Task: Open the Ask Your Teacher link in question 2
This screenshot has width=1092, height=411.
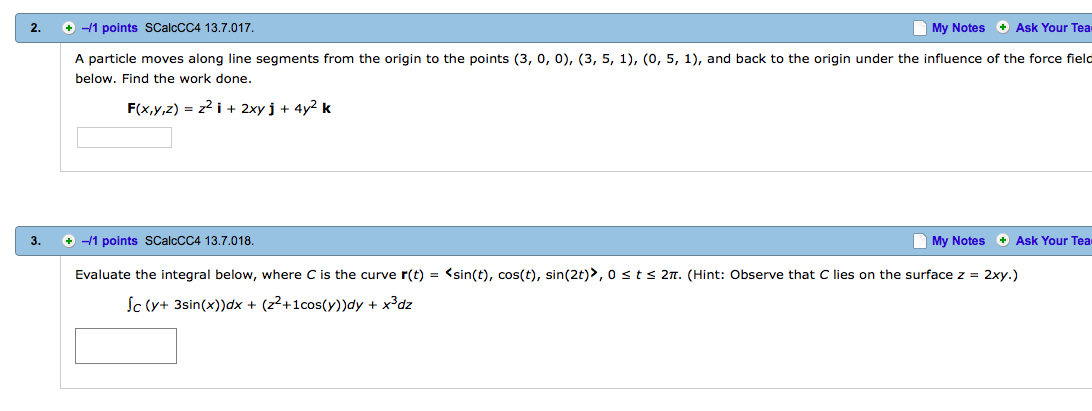Action: [x=1054, y=29]
